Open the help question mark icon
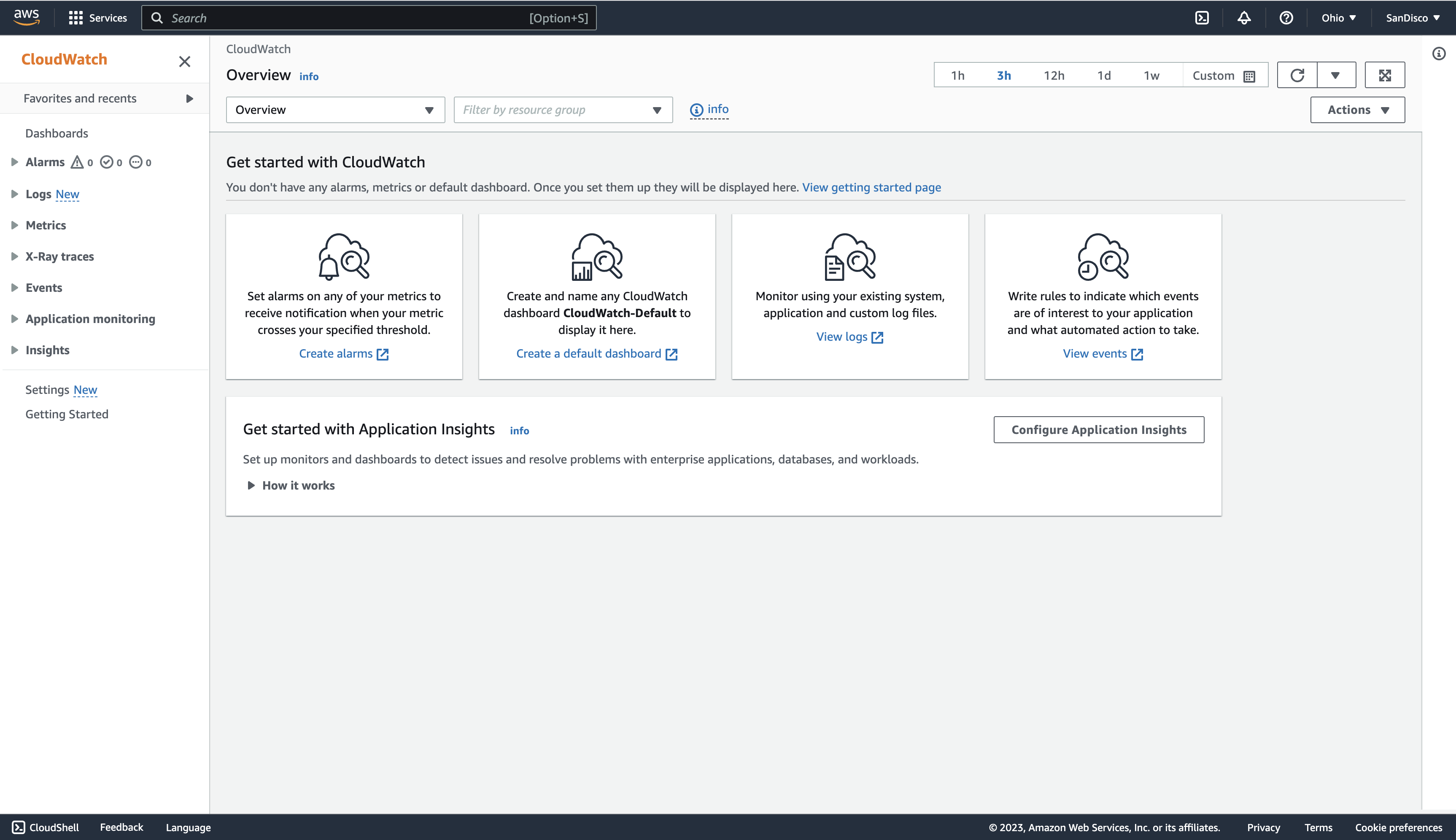This screenshot has width=1456, height=840. pos(1286,18)
